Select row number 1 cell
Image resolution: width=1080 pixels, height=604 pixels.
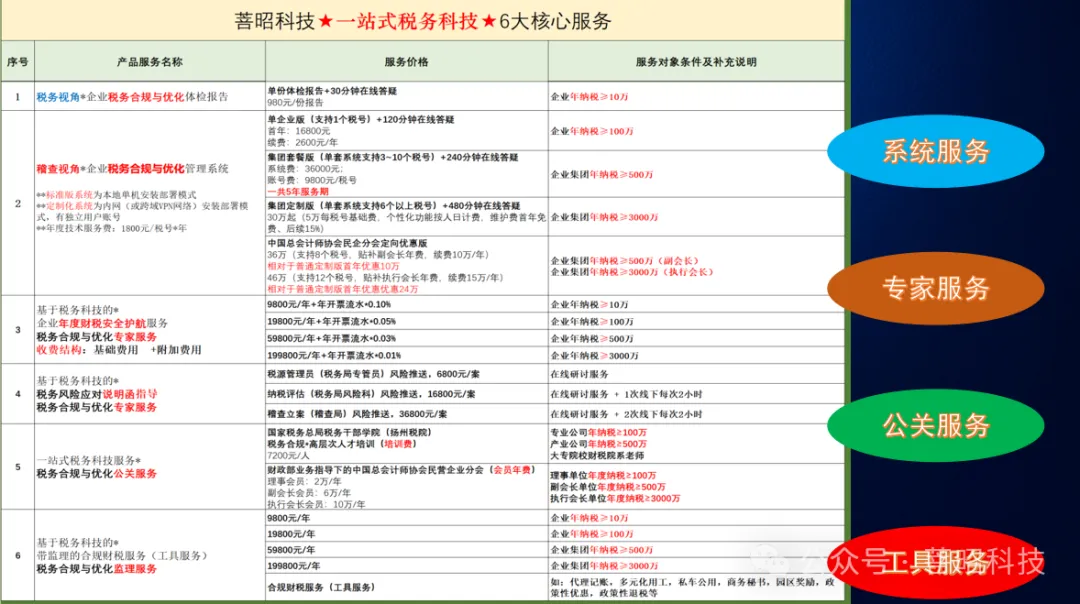[17, 96]
